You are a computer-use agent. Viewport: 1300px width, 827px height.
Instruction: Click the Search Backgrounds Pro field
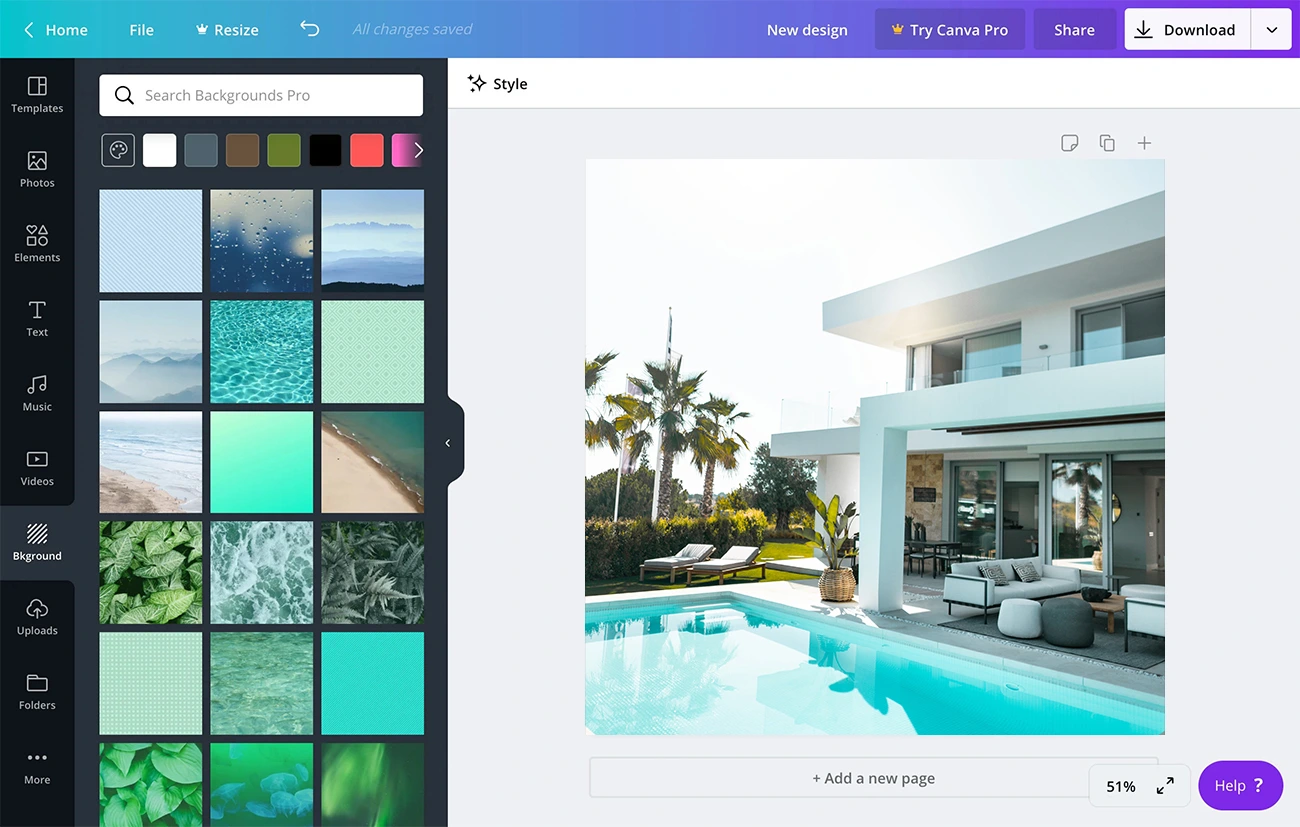(x=260, y=95)
